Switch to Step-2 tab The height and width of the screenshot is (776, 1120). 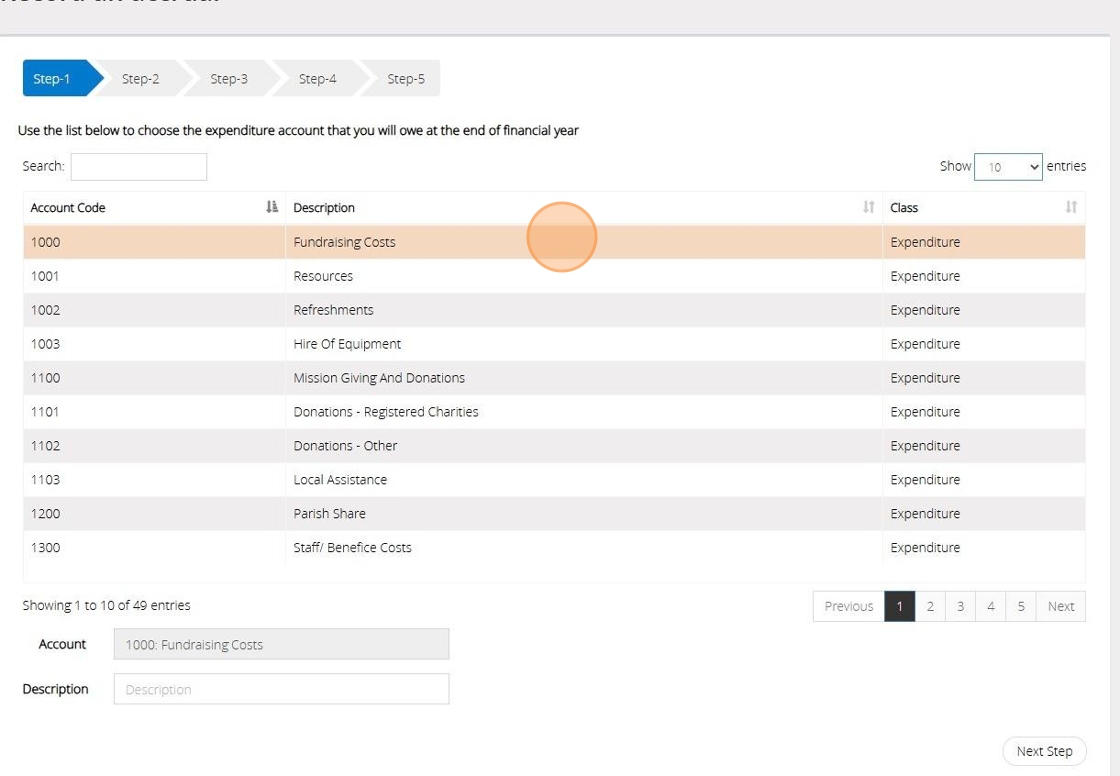coord(141,79)
